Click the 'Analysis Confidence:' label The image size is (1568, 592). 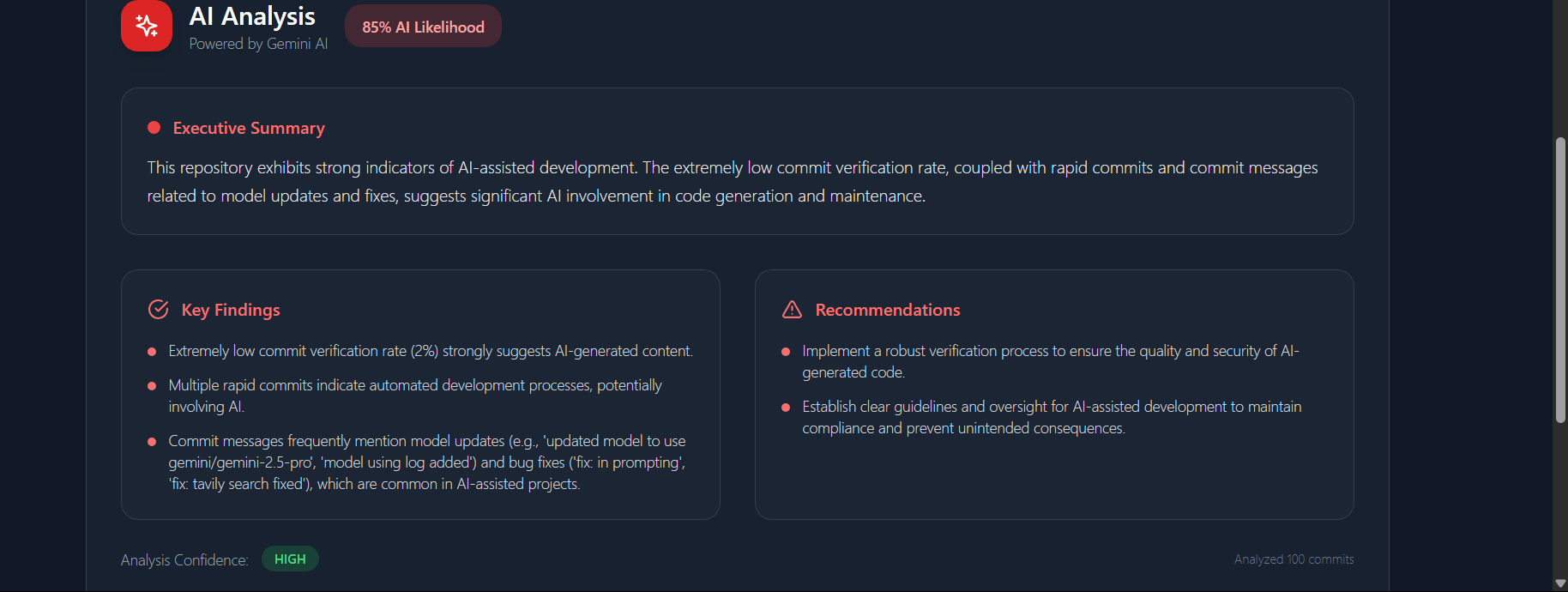tap(184, 560)
